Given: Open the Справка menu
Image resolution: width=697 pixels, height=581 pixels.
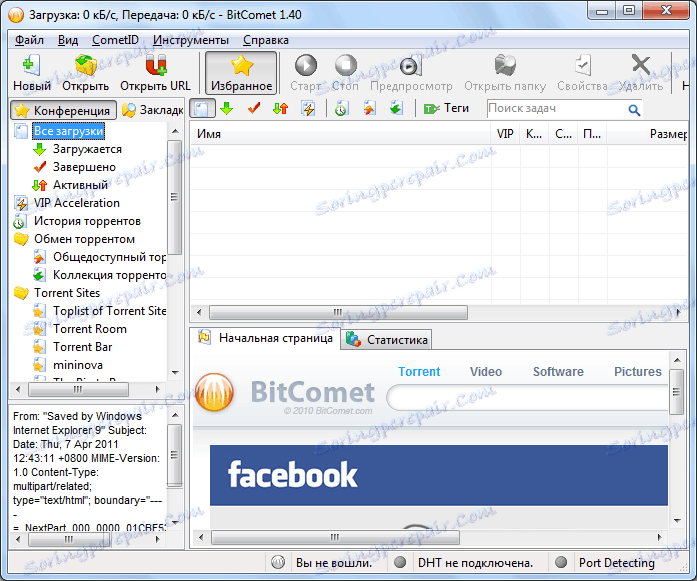Looking at the screenshot, I should pos(266,40).
